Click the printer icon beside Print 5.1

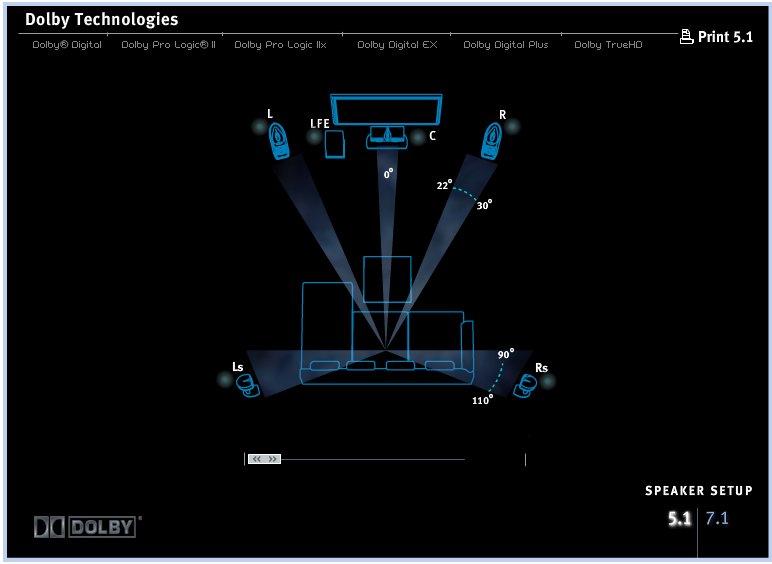686,37
